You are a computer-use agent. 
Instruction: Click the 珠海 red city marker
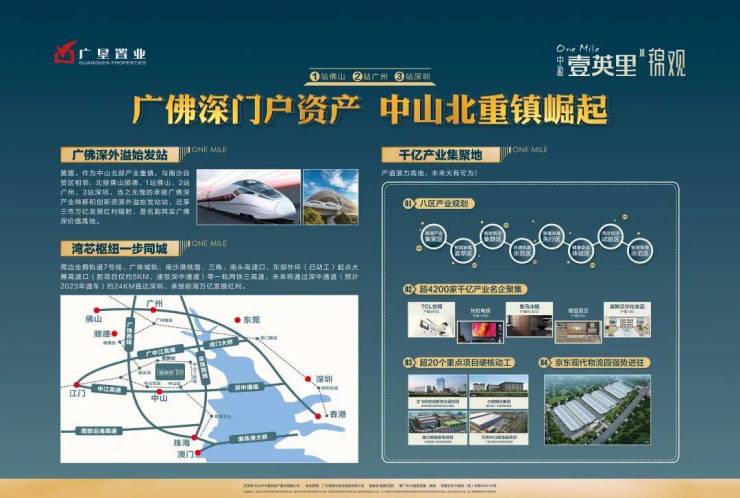point(194,438)
